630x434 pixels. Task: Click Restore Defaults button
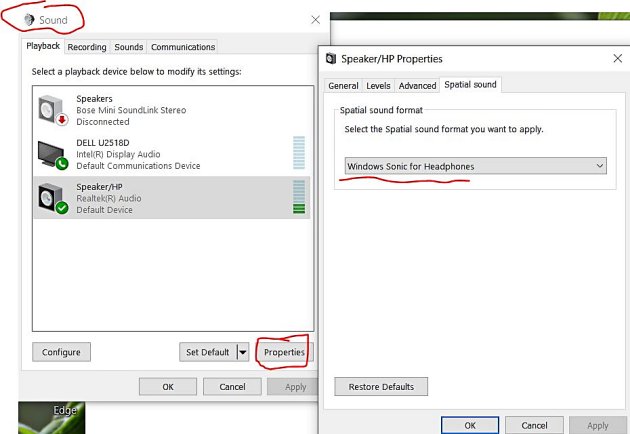(x=381, y=387)
